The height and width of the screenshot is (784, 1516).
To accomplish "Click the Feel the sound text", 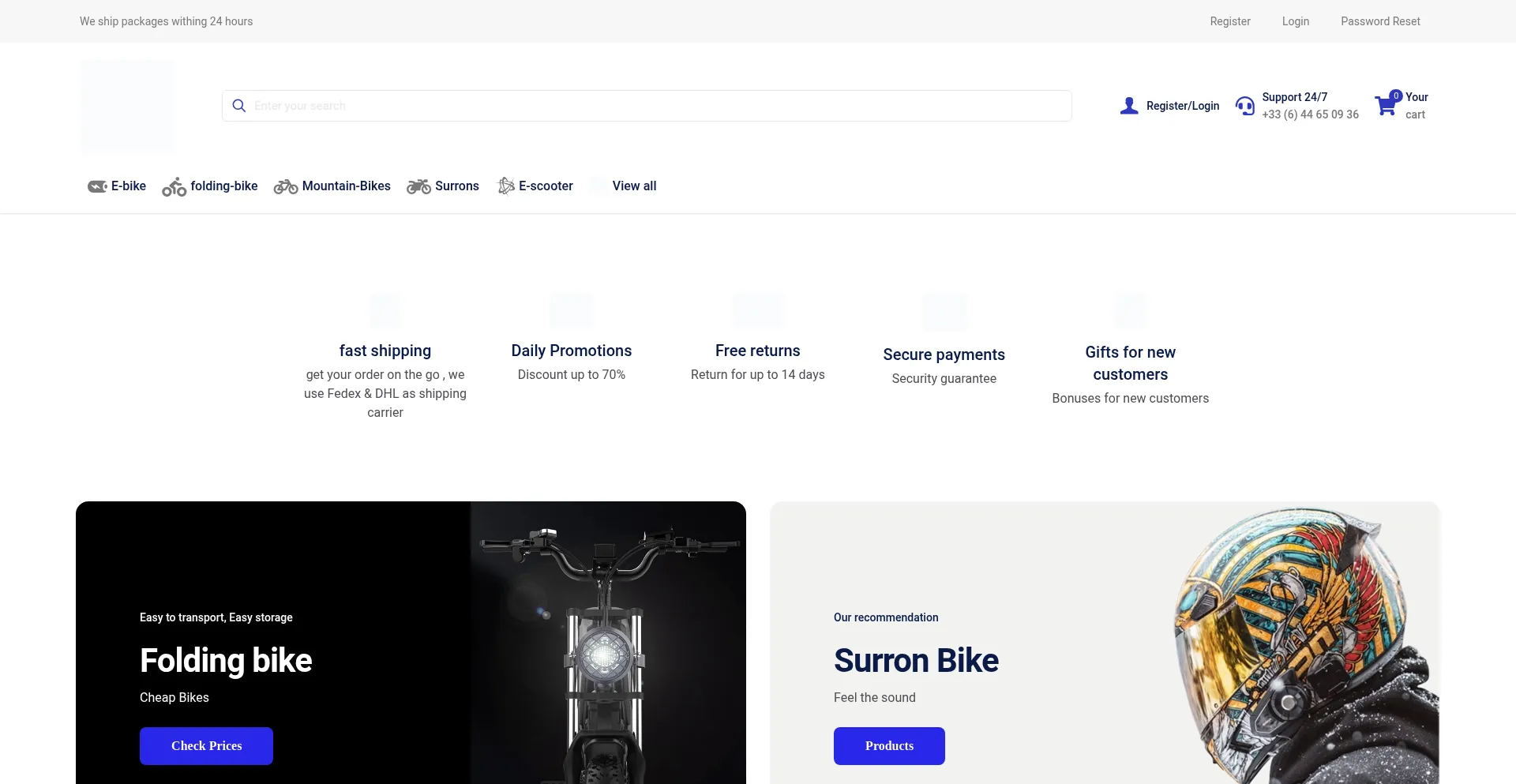I will click(875, 698).
